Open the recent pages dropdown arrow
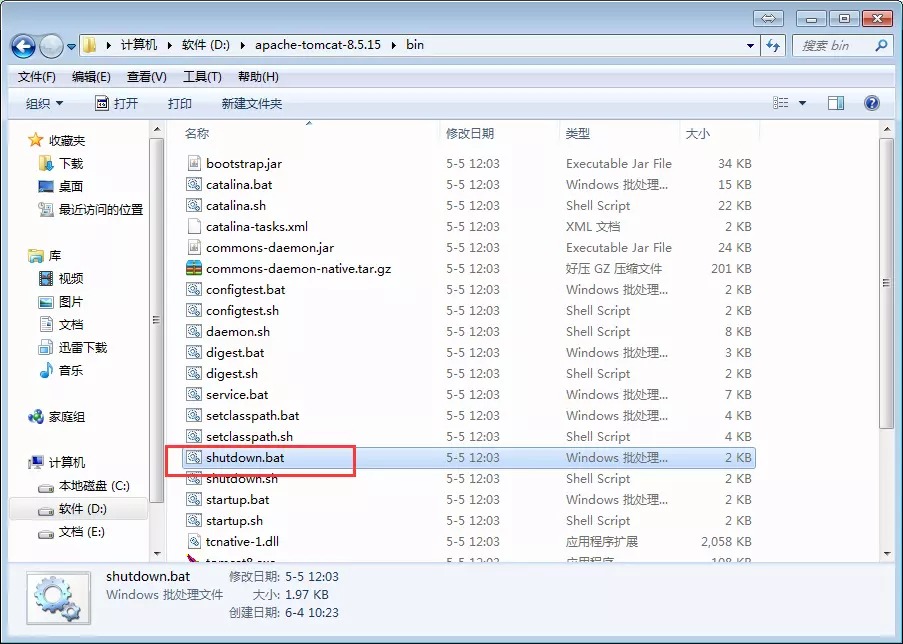This screenshot has width=903, height=644. [x=71, y=47]
